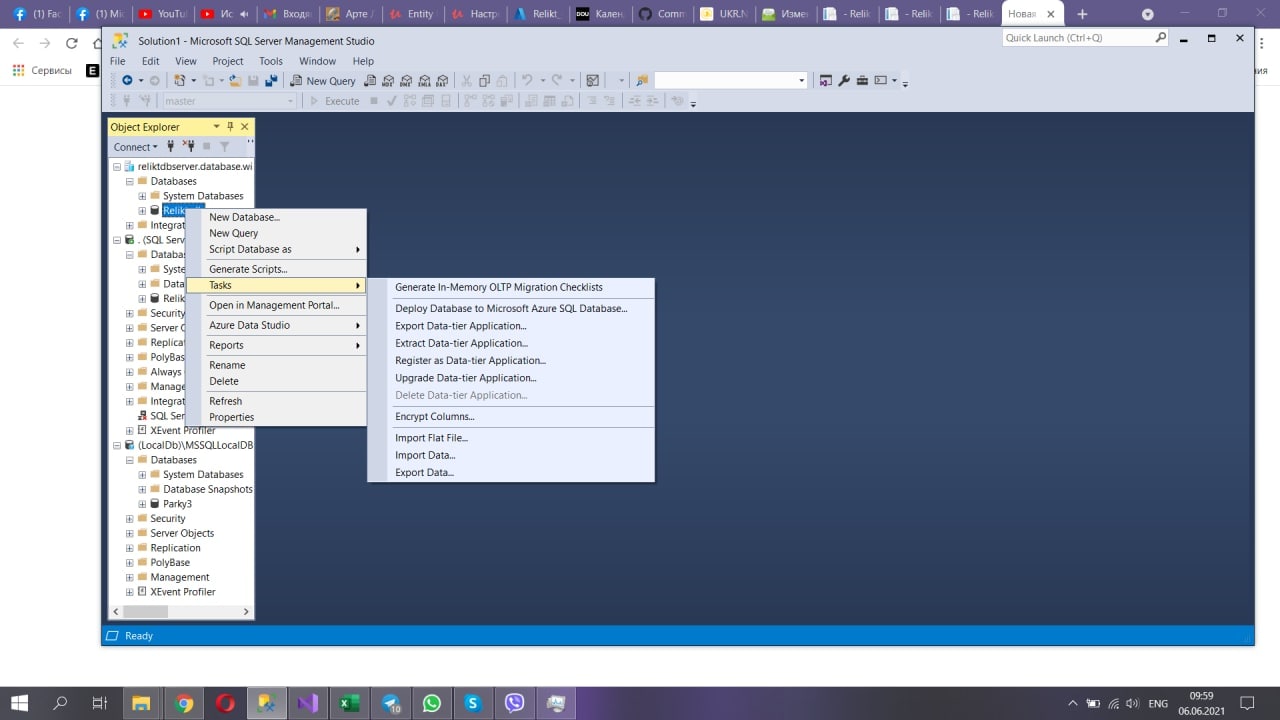The image size is (1280, 720).
Task: Click the Copy icon in the toolbar
Action: click(x=484, y=81)
